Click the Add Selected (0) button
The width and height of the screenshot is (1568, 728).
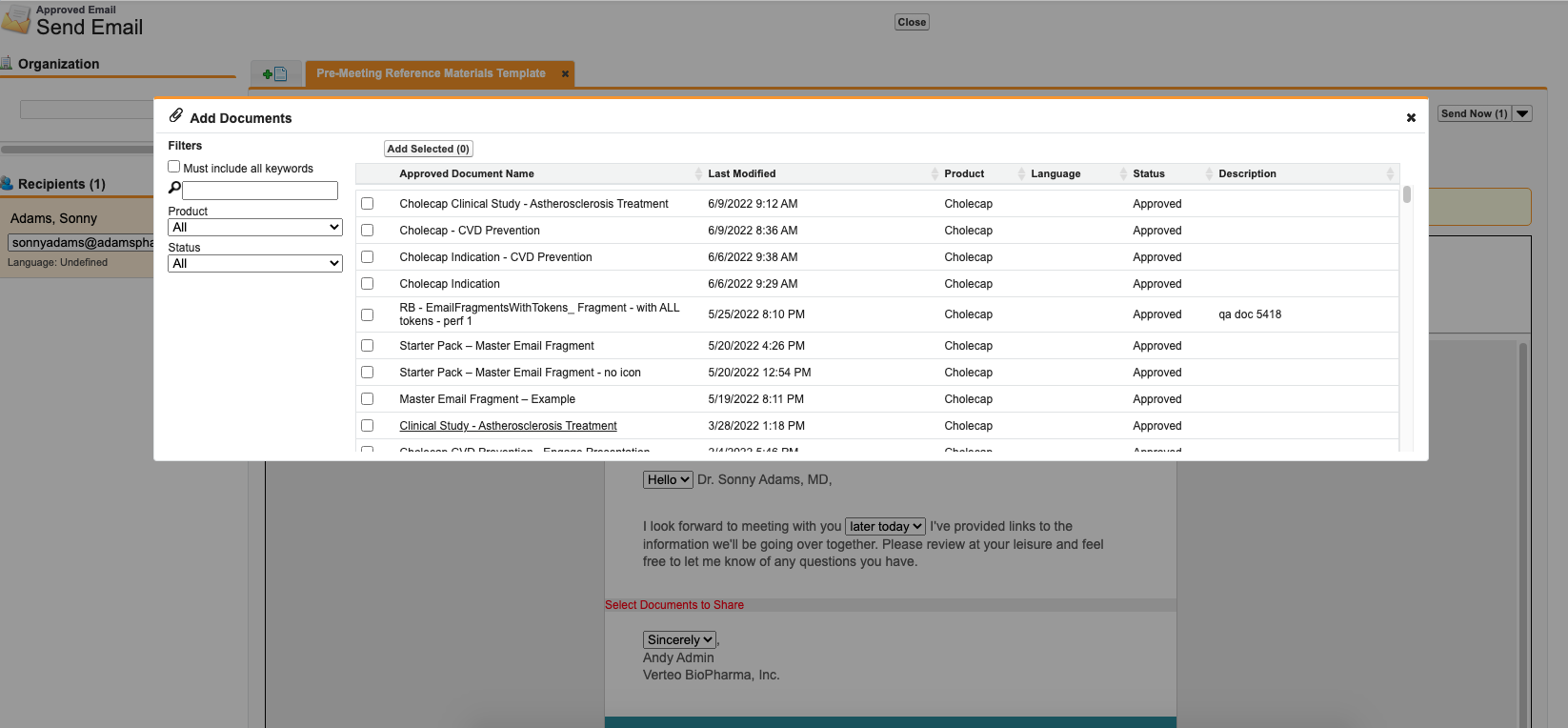tap(428, 149)
